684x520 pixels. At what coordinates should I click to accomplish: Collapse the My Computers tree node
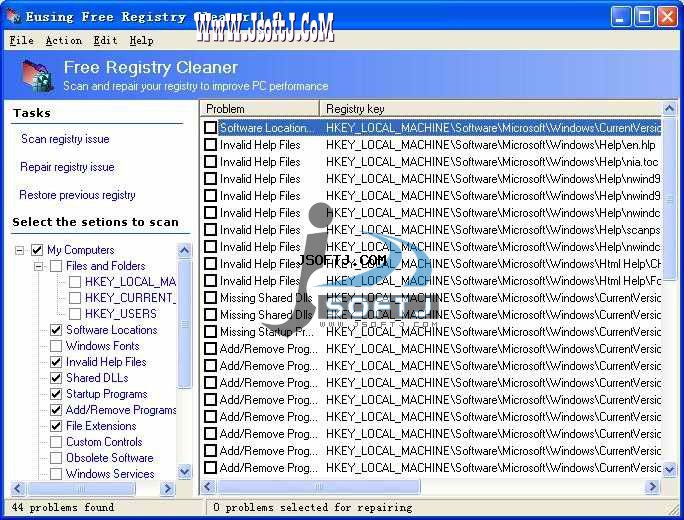click(x=19, y=250)
